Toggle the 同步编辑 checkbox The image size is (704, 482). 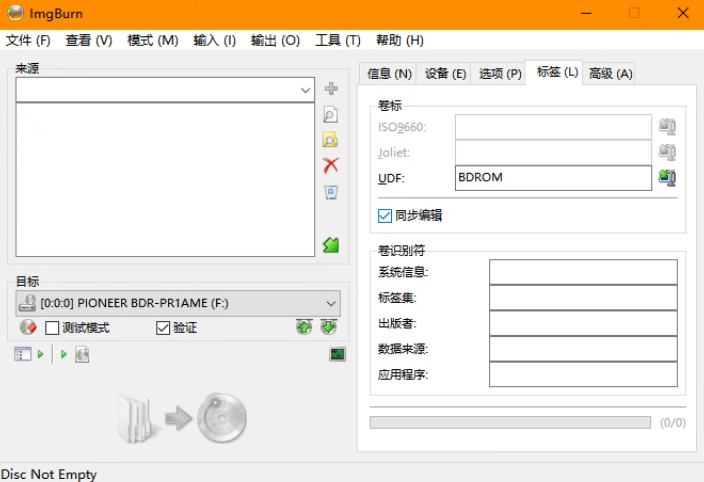tap(385, 216)
